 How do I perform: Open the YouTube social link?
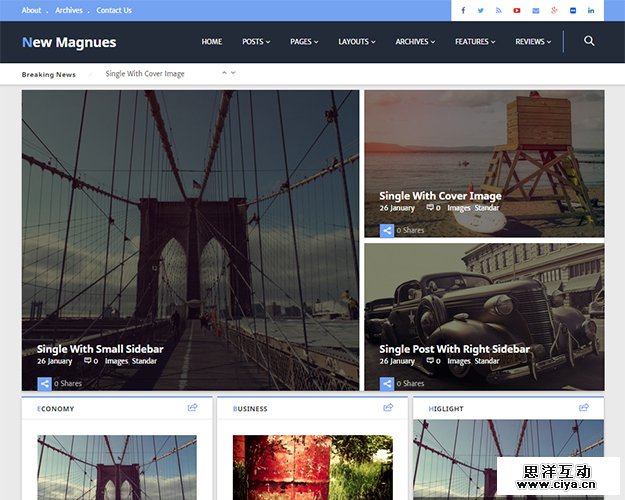517,10
